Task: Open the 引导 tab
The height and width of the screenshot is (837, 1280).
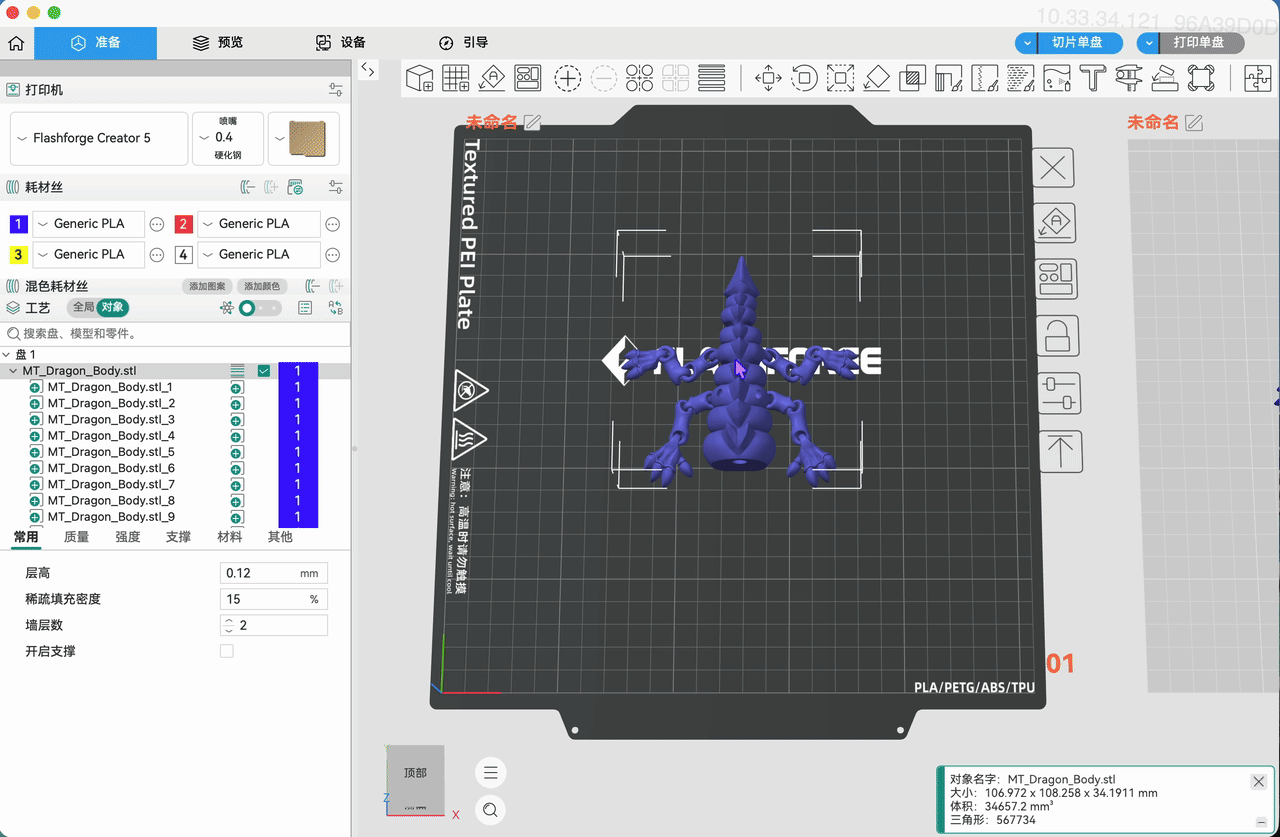Action: click(463, 43)
